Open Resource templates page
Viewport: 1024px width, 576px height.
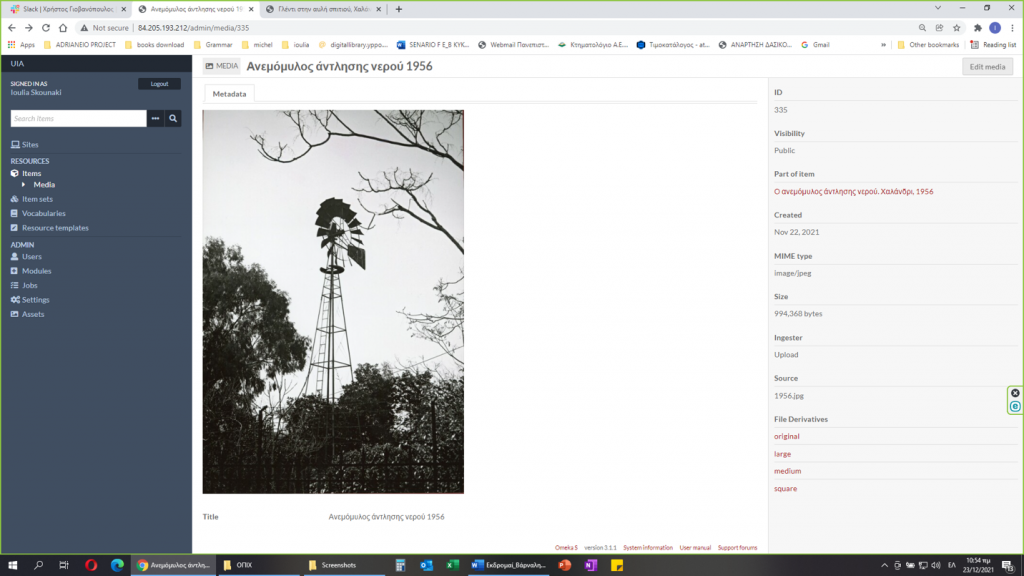tap(55, 228)
